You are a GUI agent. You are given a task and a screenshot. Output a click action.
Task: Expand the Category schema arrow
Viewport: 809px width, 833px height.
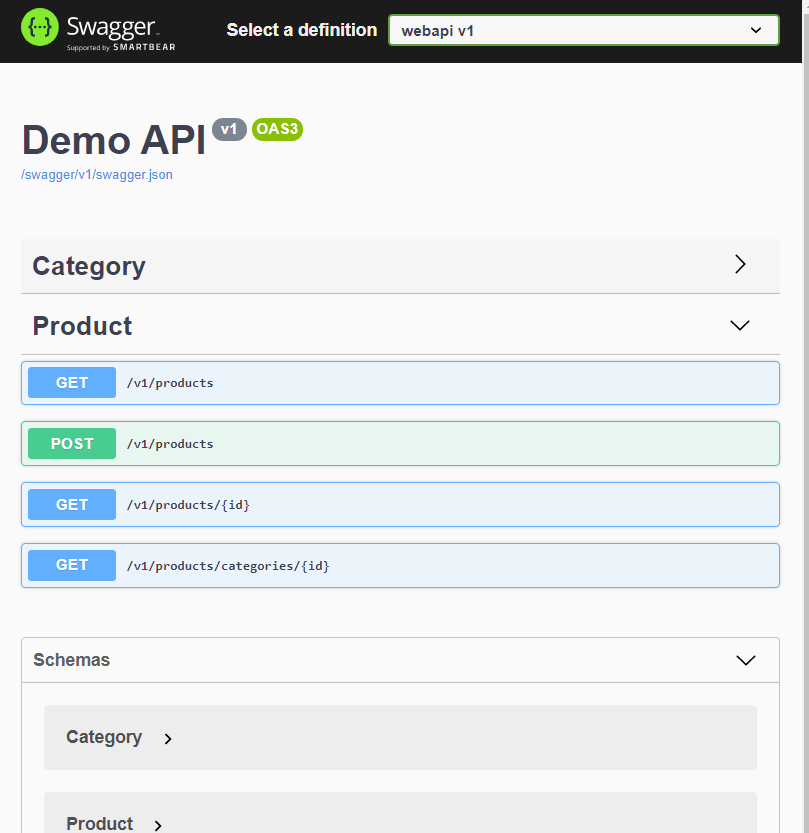[168, 739]
